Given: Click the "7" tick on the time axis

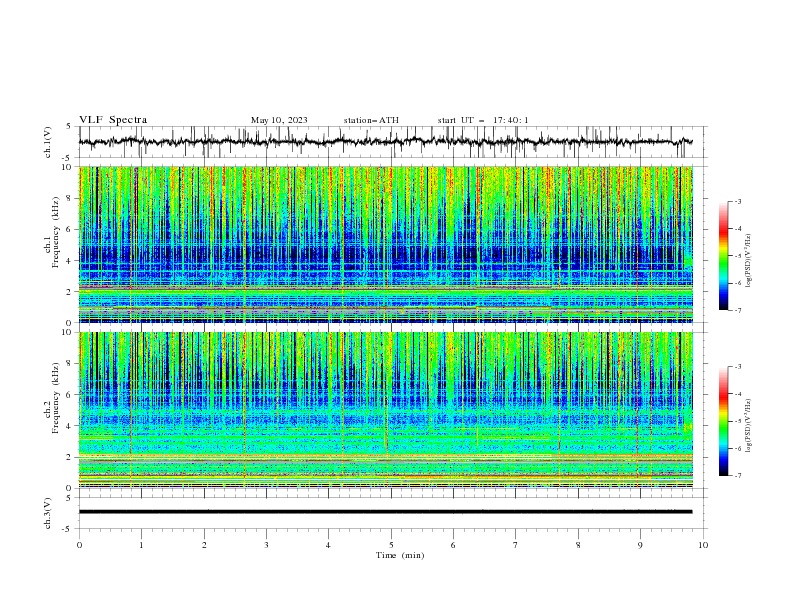Looking at the screenshot, I should pyautogui.click(x=516, y=545).
